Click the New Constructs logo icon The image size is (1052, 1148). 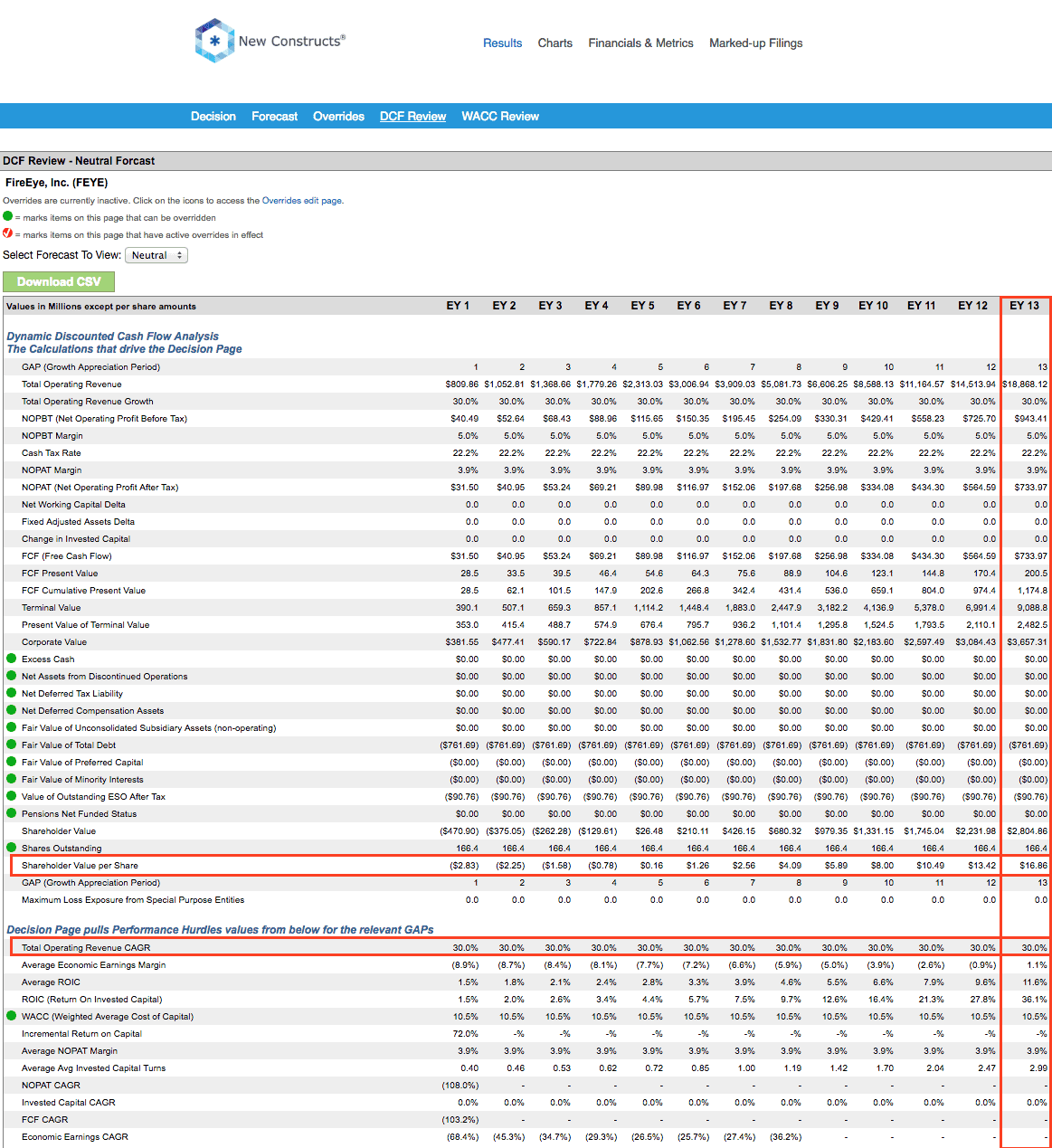[x=214, y=41]
